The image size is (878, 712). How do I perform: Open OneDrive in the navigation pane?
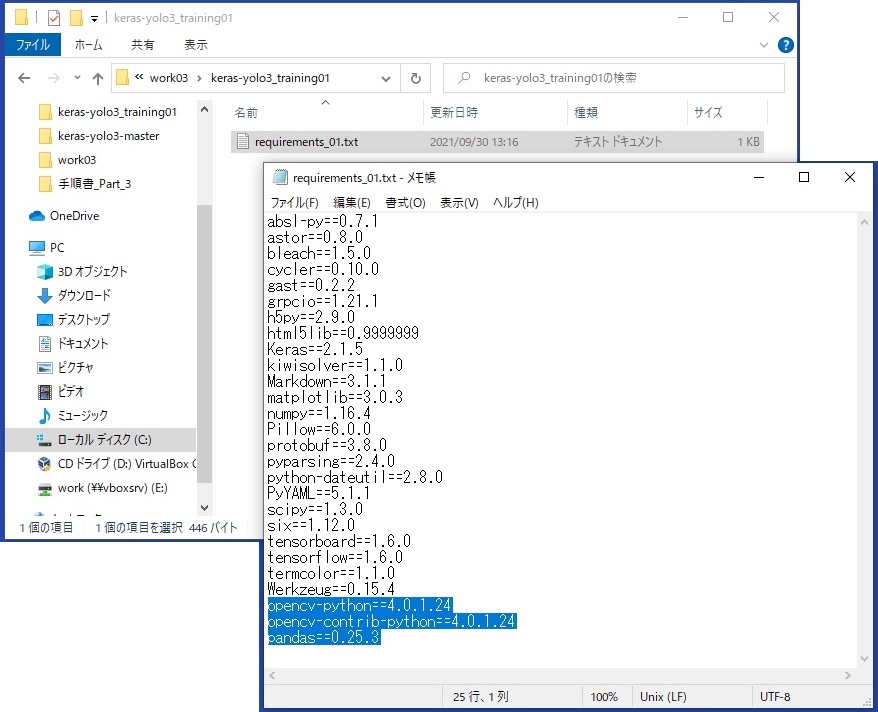[74, 216]
